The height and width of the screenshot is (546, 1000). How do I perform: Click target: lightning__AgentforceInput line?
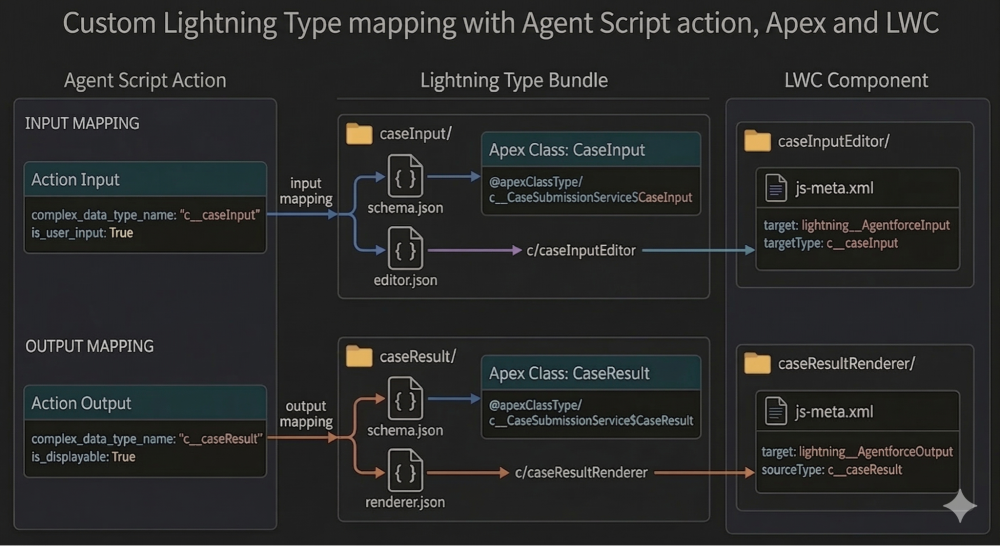tap(857, 225)
